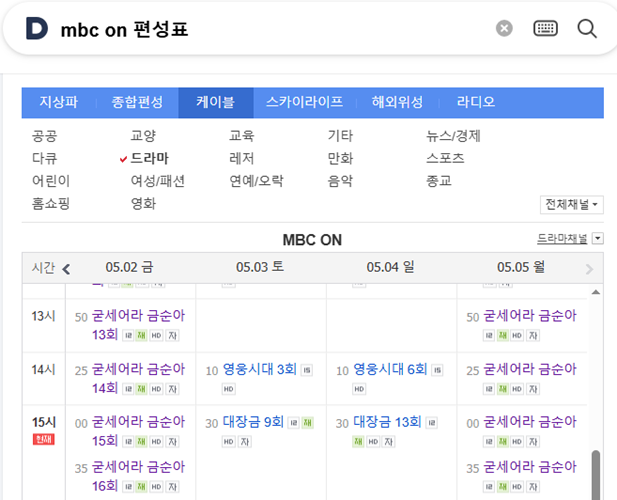
Task: Select the 다큐 category
Action: coord(44,159)
